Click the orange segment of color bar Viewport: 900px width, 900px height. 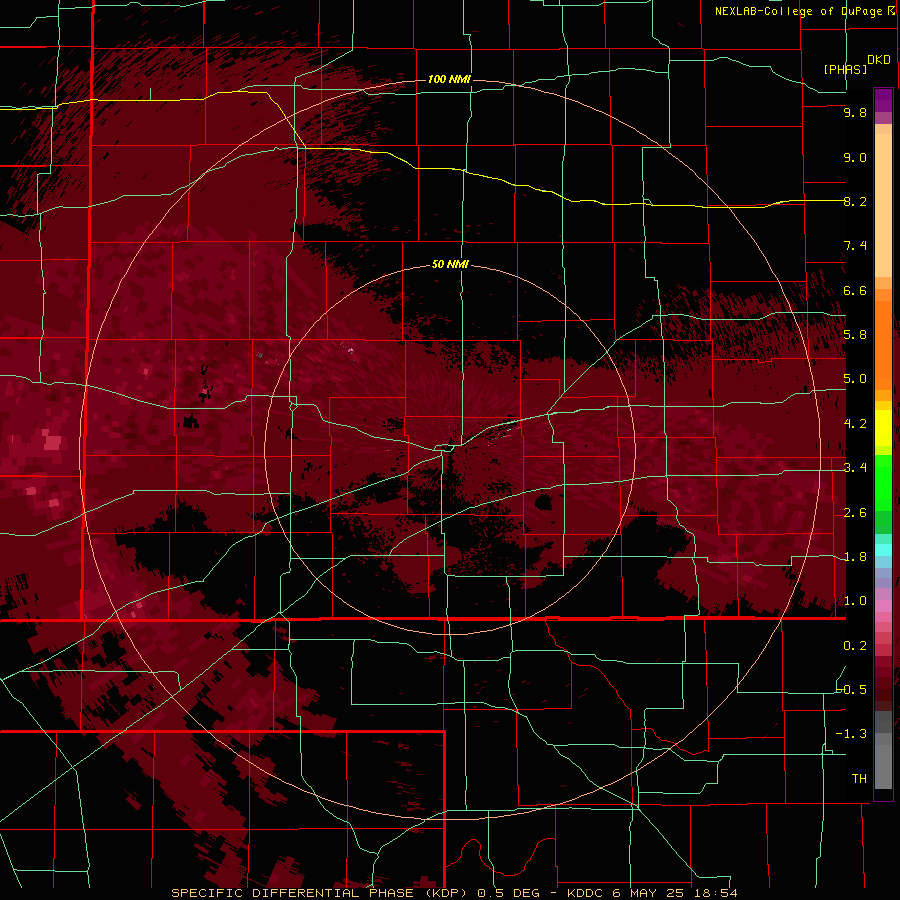[883, 344]
